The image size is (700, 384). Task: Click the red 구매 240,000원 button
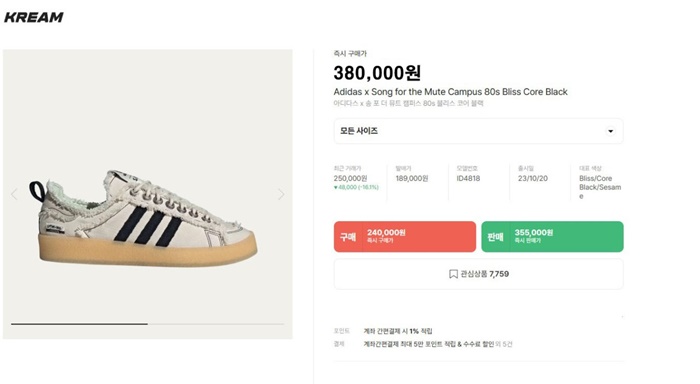point(404,237)
